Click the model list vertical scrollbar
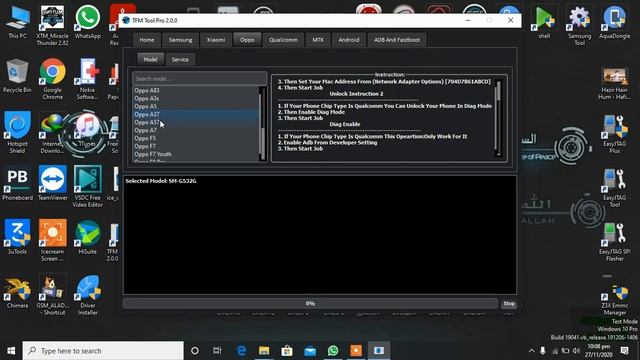640x360 pixels. point(262,124)
